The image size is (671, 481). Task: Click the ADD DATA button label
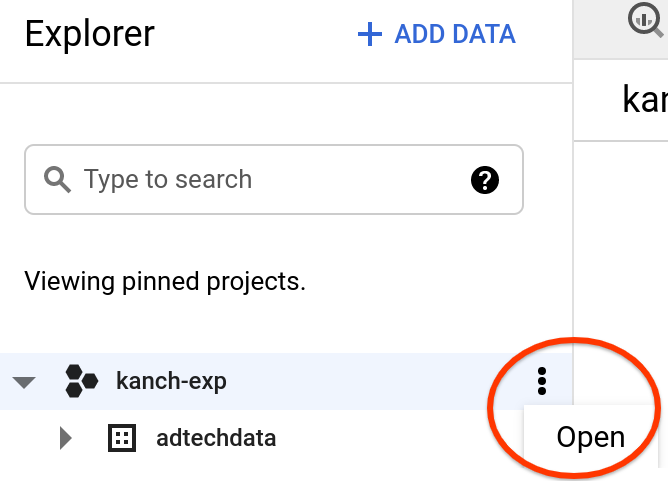(455, 34)
